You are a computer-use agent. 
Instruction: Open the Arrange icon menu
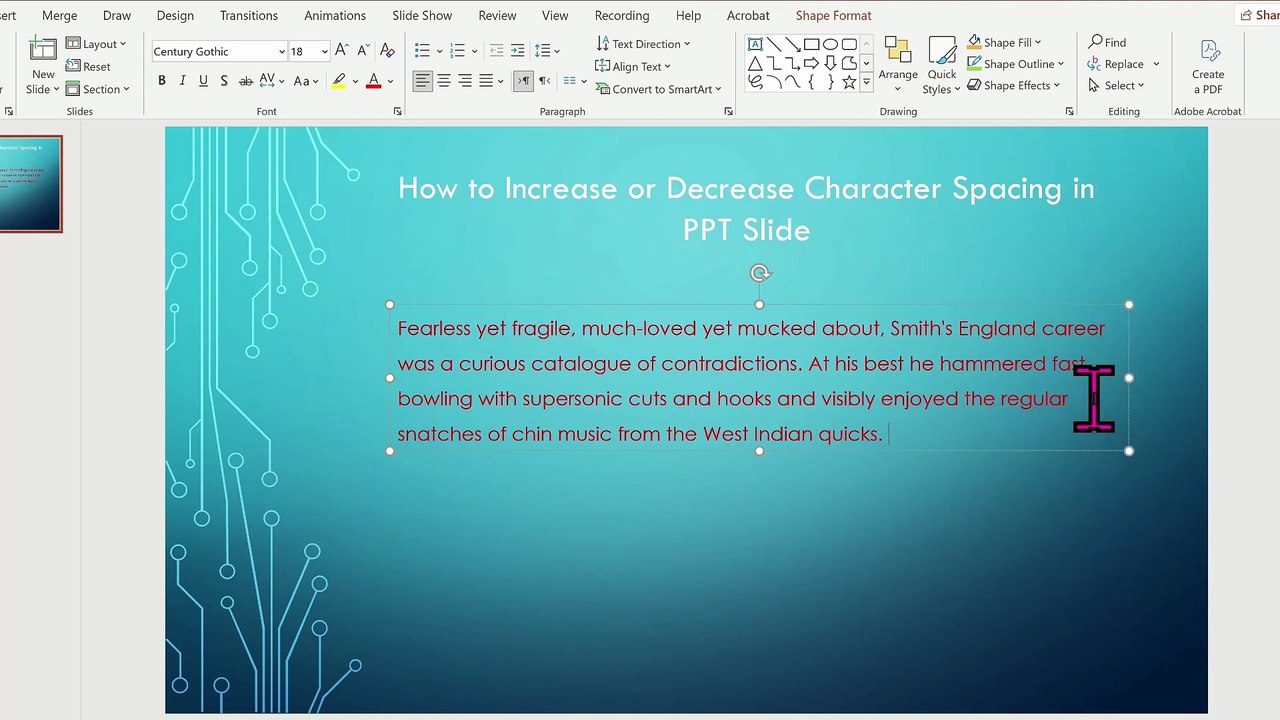[x=898, y=66]
